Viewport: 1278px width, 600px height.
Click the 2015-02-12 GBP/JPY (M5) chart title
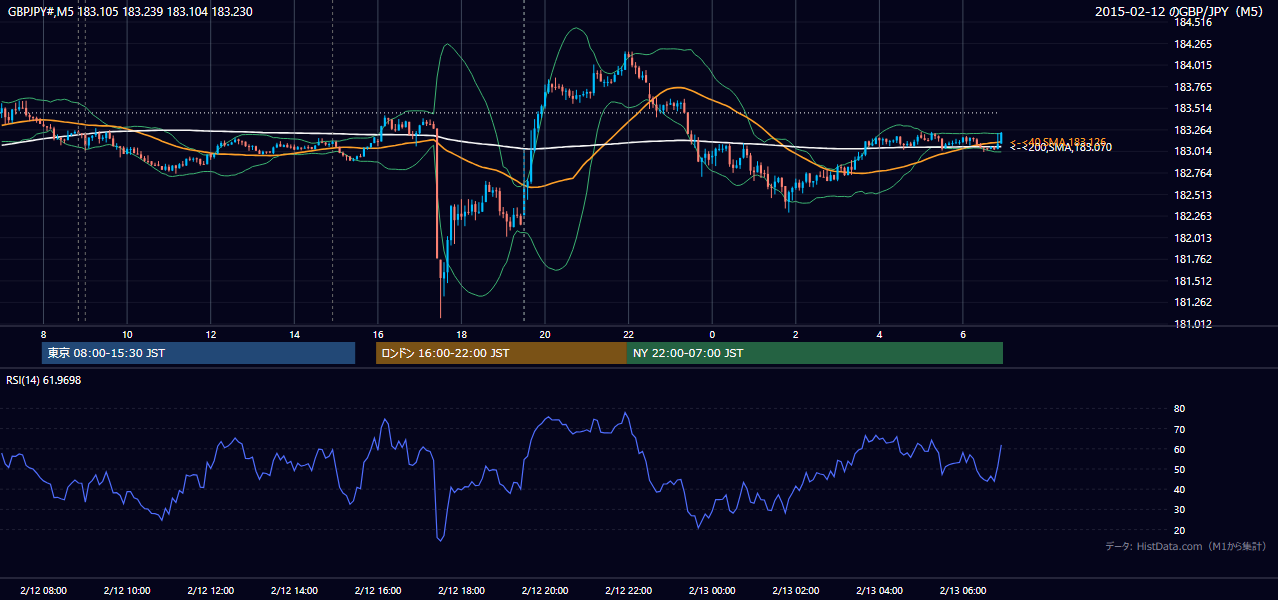point(1181,12)
